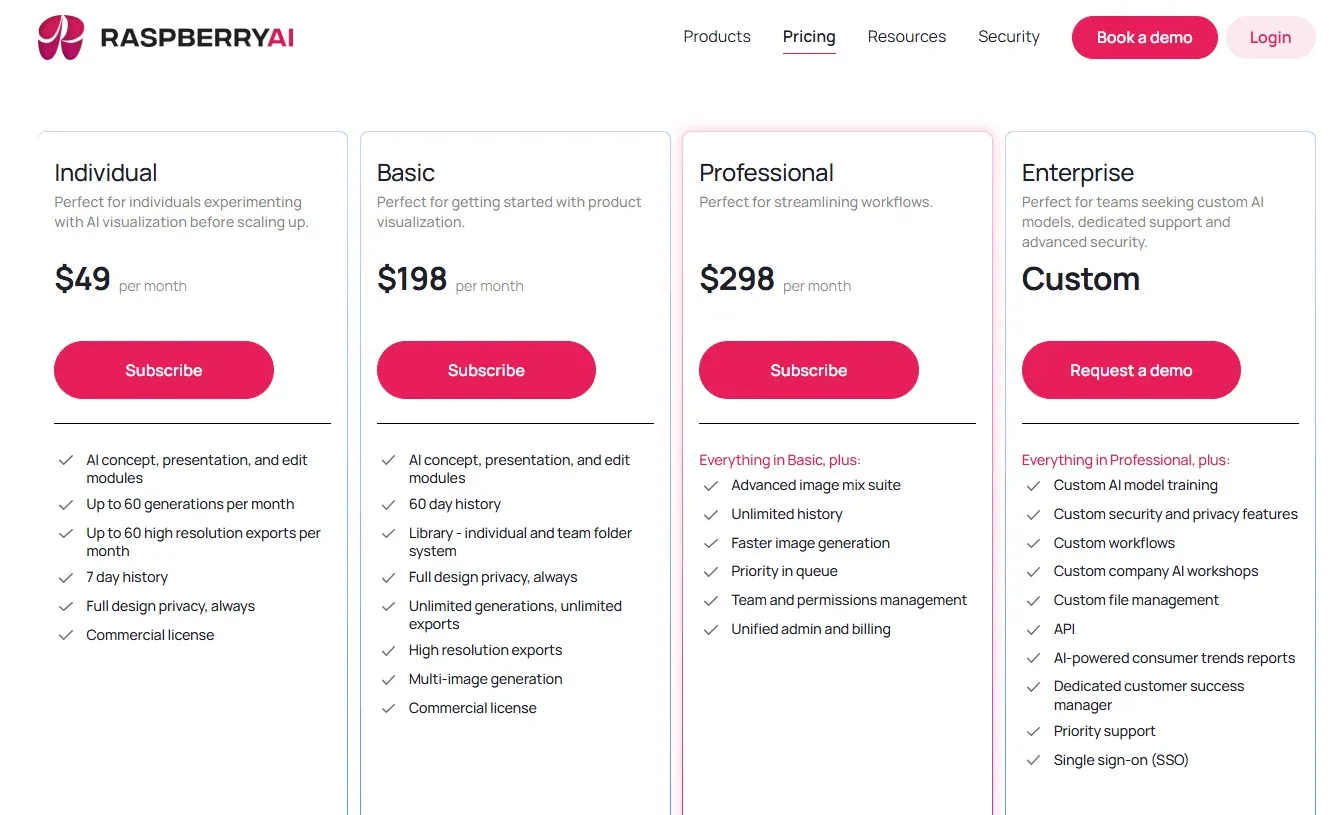The height and width of the screenshot is (815, 1329).
Task: Click the checkmark beside Unlimited history feature
Action: coord(711,514)
